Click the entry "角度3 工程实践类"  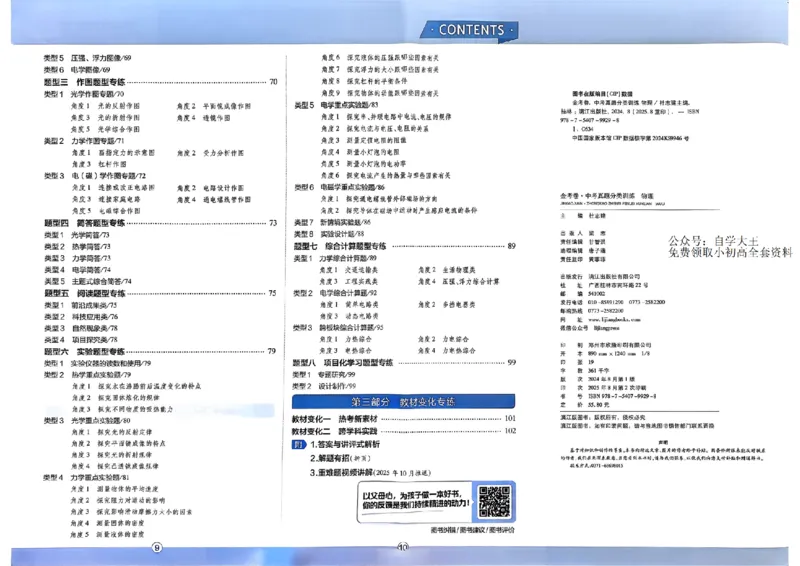click(x=349, y=282)
